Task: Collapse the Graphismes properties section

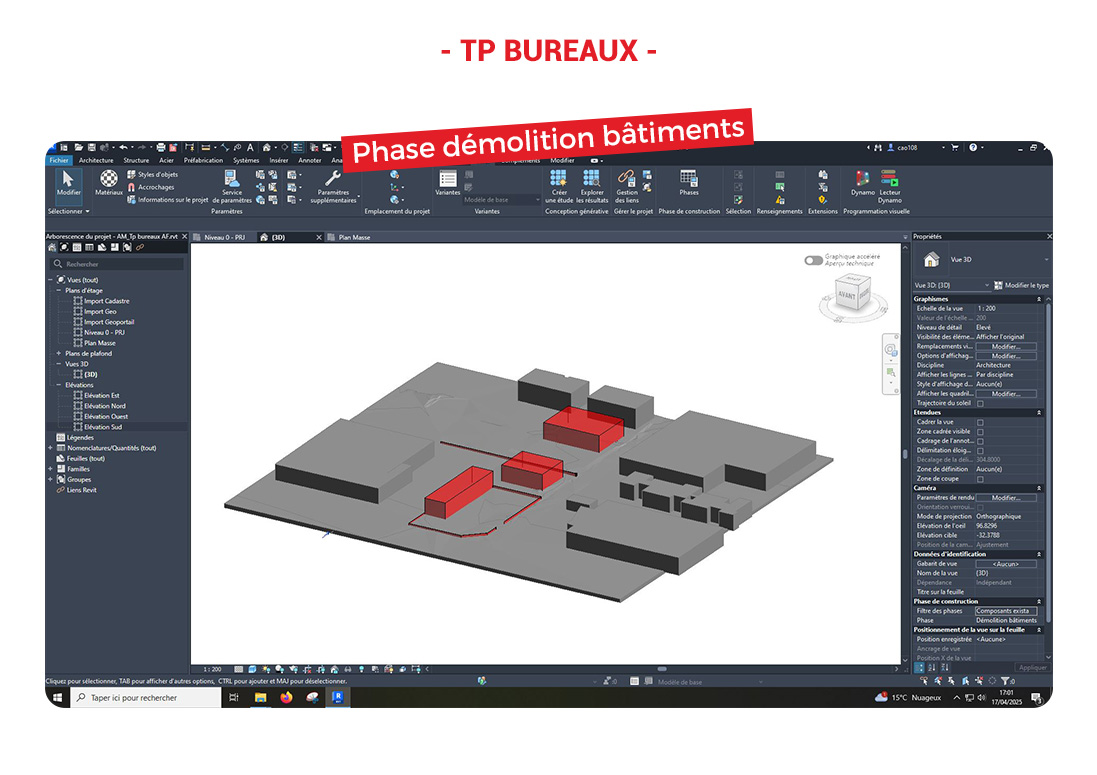Action: coord(1039,299)
